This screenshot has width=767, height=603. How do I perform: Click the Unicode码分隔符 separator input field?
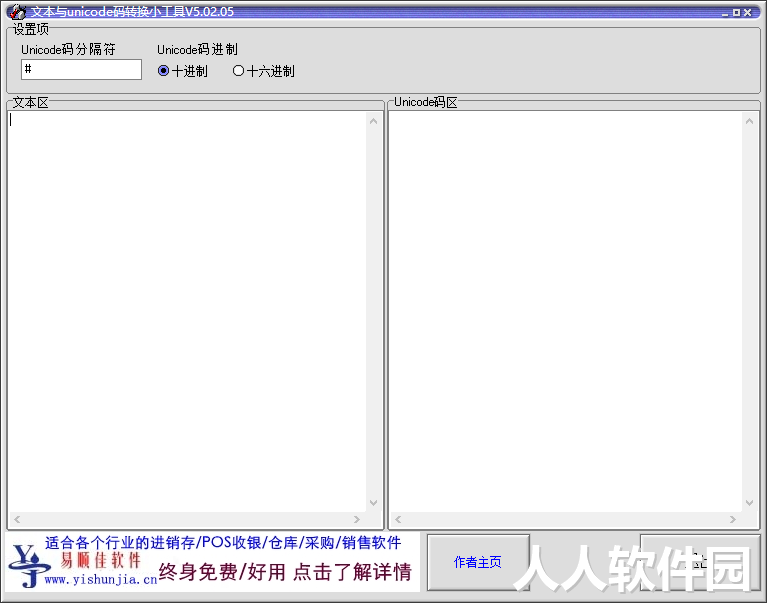[81, 69]
